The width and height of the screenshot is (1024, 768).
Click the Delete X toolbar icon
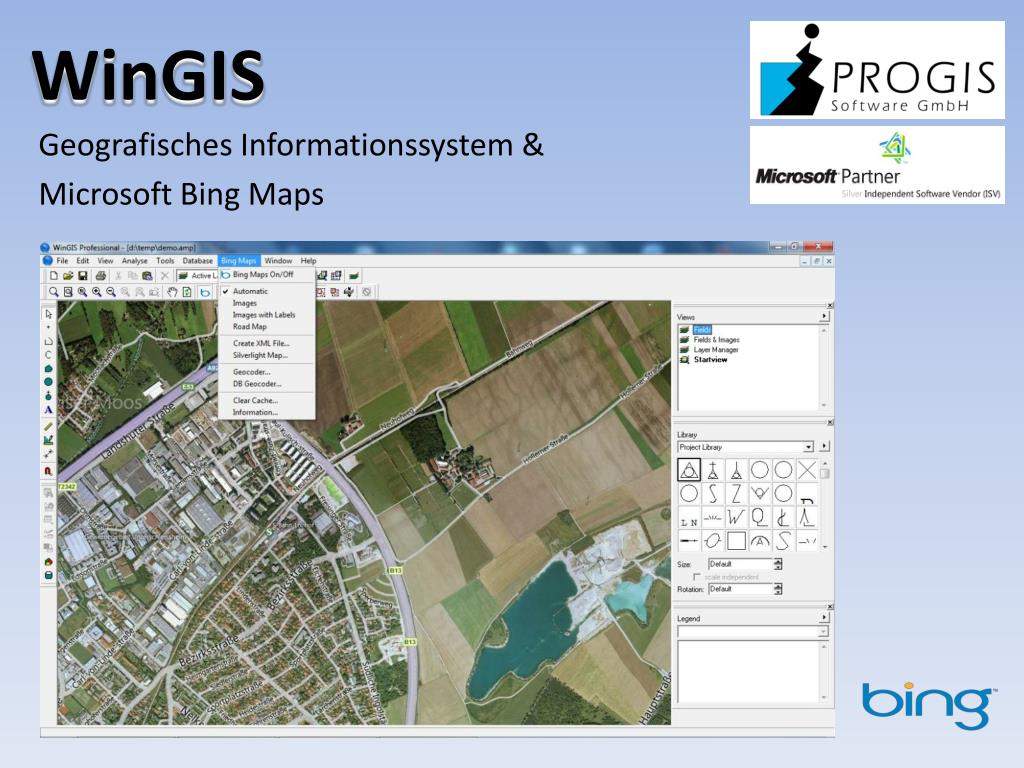[x=165, y=276]
